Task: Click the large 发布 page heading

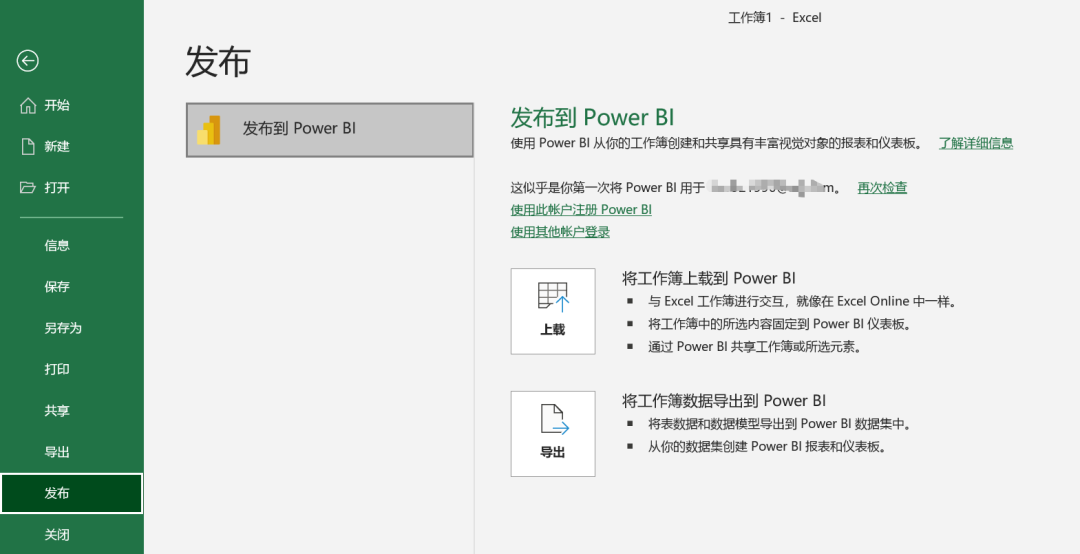Action: coord(218,61)
